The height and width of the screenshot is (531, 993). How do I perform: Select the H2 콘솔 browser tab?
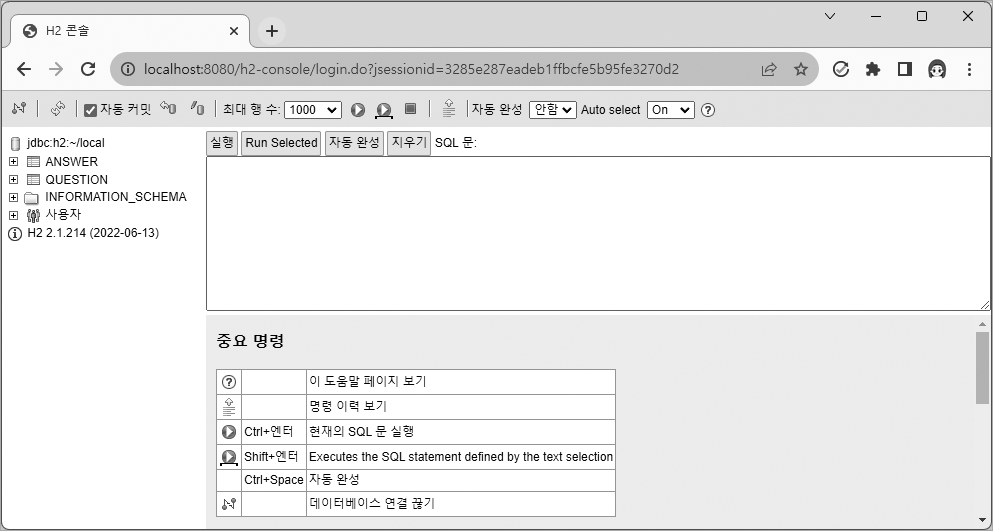tap(130, 31)
